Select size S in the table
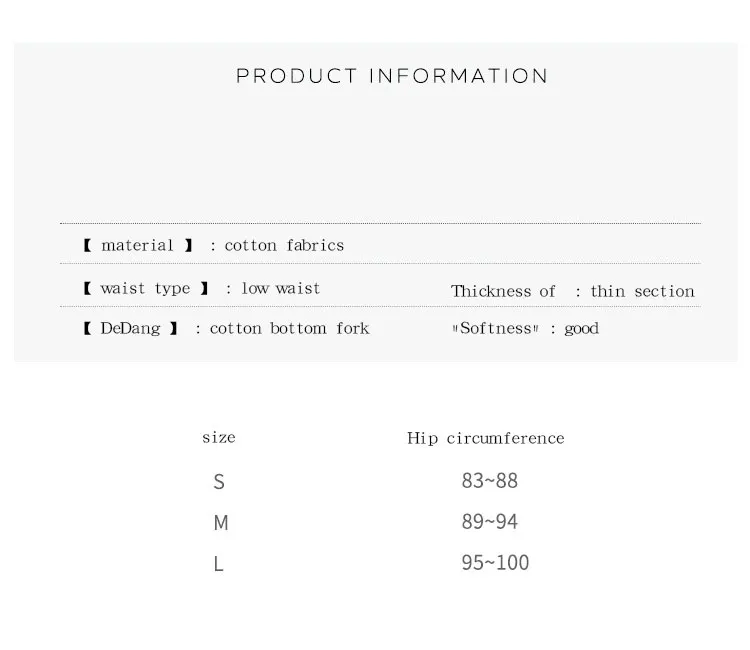This screenshot has width=750, height=650. pyautogui.click(x=219, y=481)
